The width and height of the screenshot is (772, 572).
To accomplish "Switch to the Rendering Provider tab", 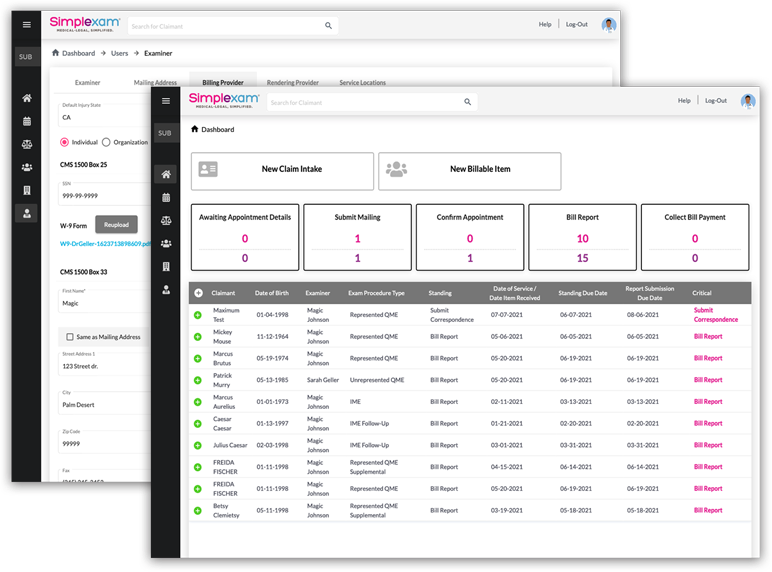I will (294, 83).
